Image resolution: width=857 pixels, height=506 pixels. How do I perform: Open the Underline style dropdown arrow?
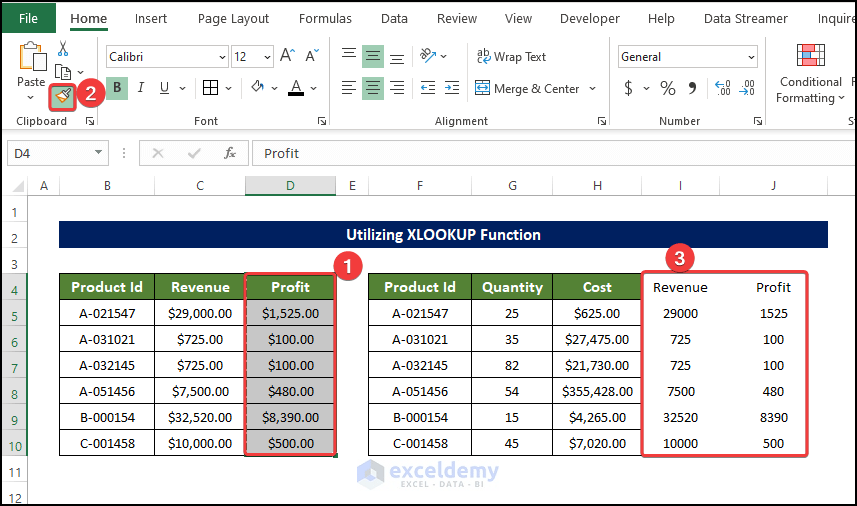pos(183,88)
